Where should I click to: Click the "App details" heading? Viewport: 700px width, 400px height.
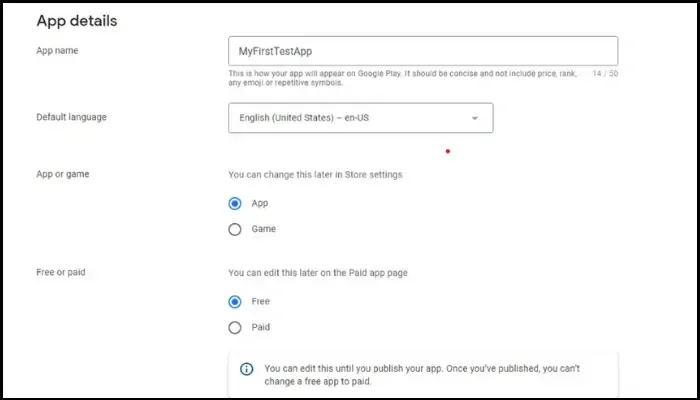coord(77,21)
